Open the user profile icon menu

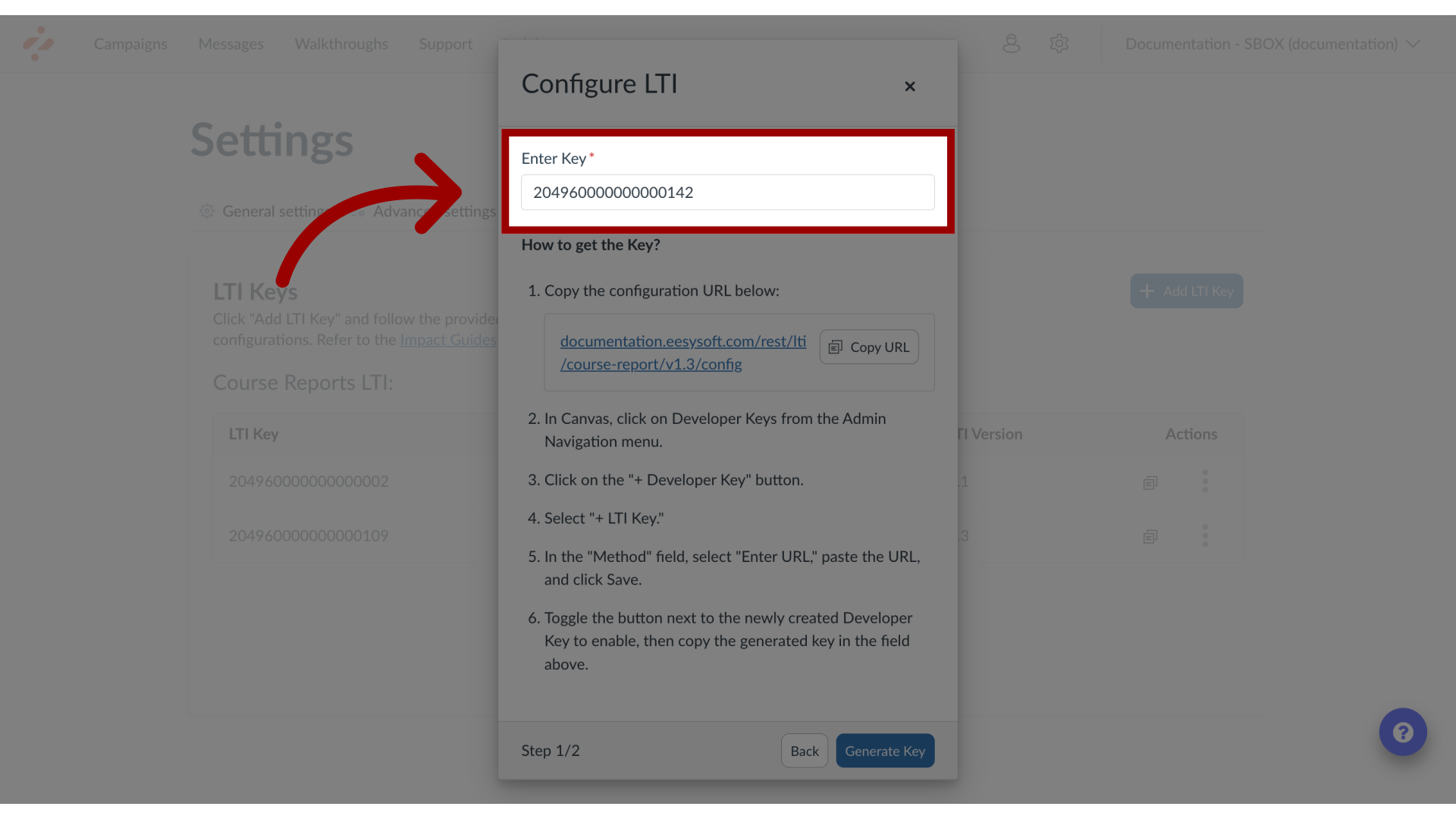point(1011,42)
